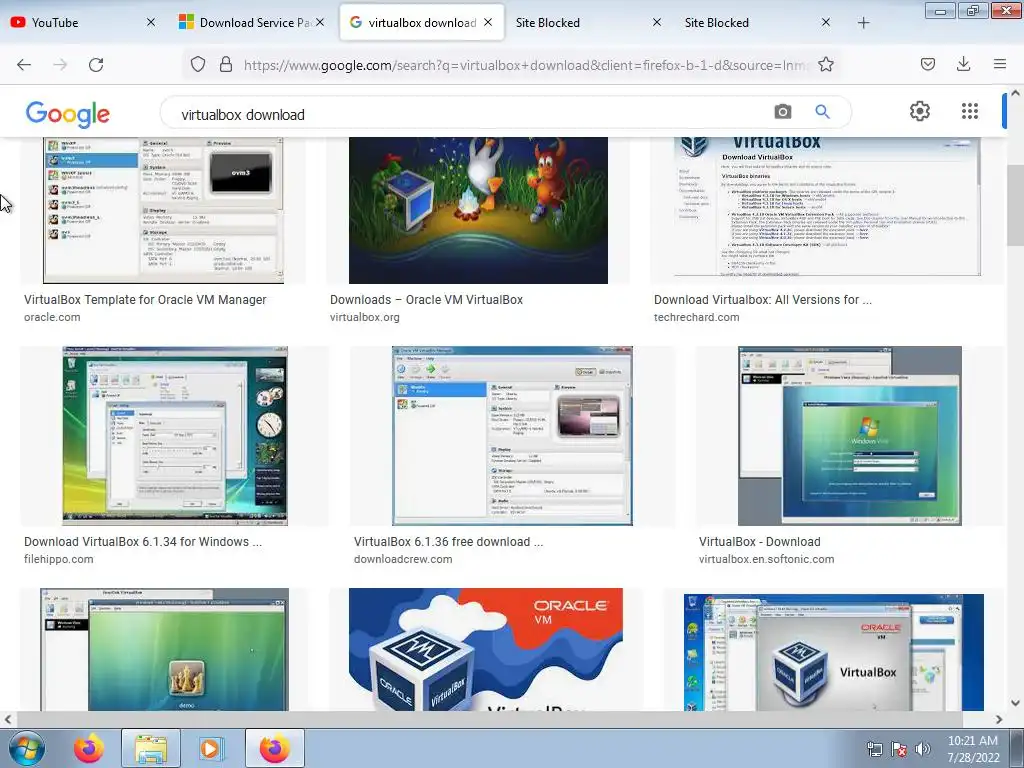Click 'VirtualBox 6.1.36 free download ...' title
Image resolution: width=1024 pixels, height=768 pixels.
point(449,541)
